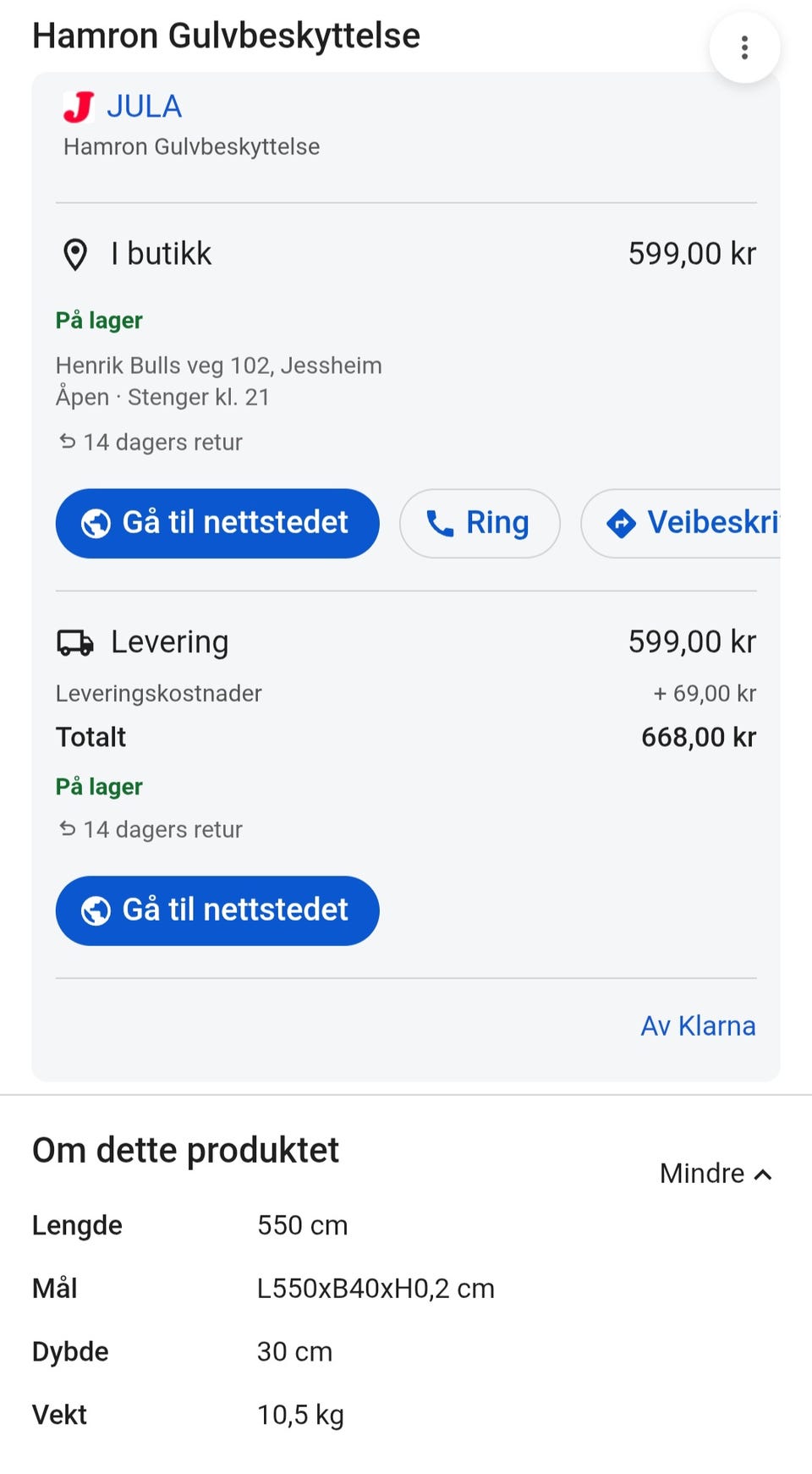Select the Henrik Bulls veg 102 address
The height and width of the screenshot is (1474, 812).
point(219,366)
